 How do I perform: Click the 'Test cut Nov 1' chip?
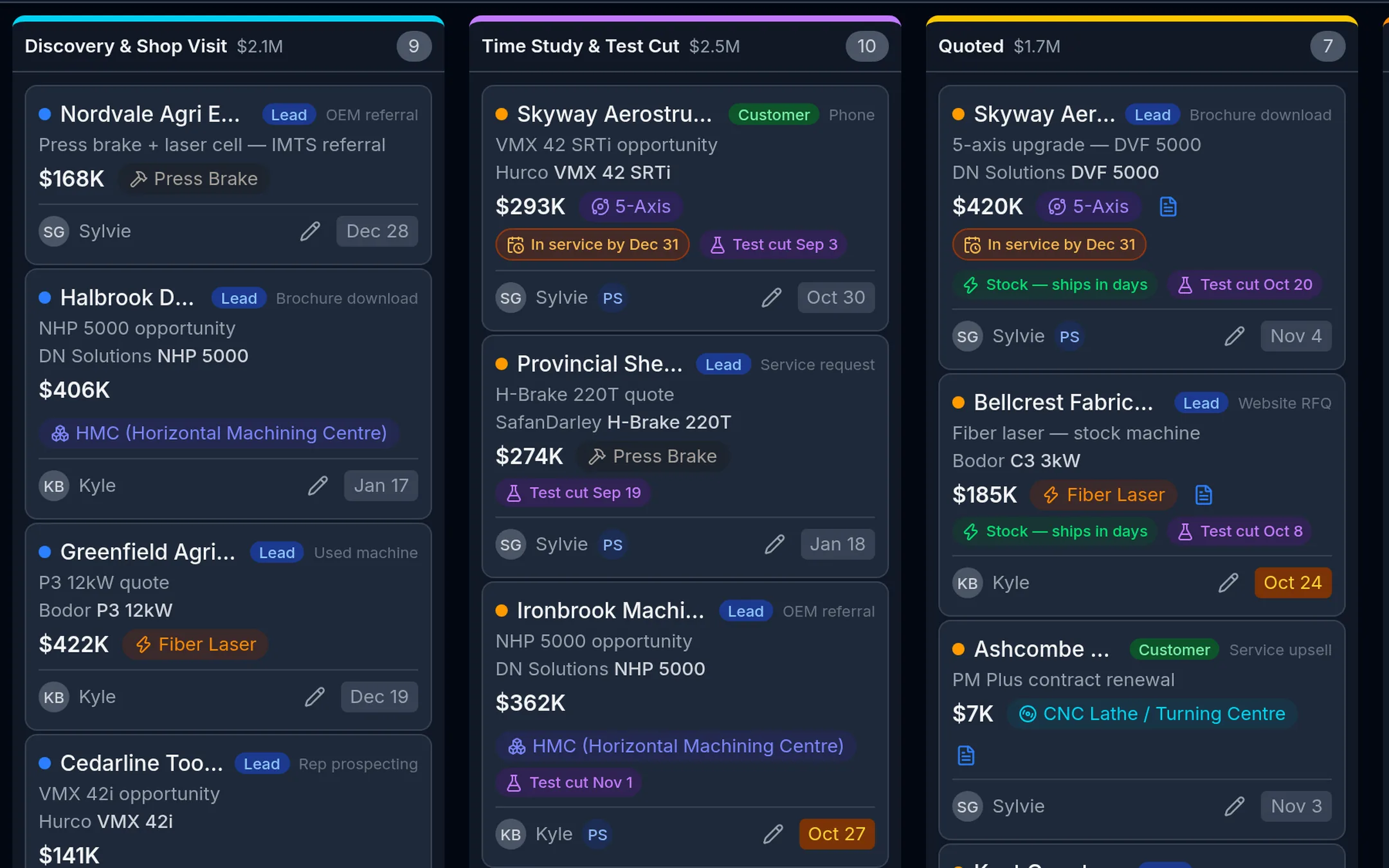pyautogui.click(x=569, y=782)
